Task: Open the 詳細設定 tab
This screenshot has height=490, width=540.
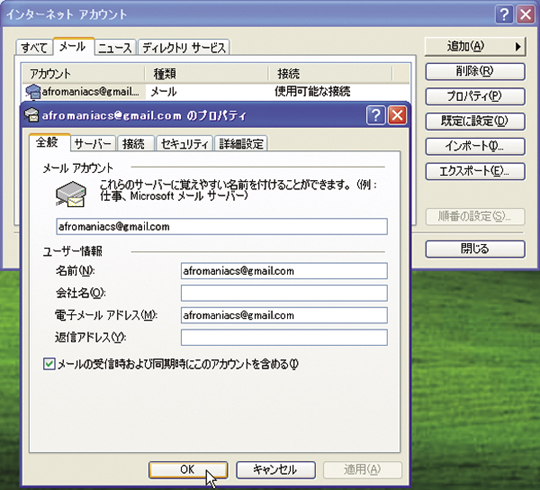Action: click(x=241, y=144)
